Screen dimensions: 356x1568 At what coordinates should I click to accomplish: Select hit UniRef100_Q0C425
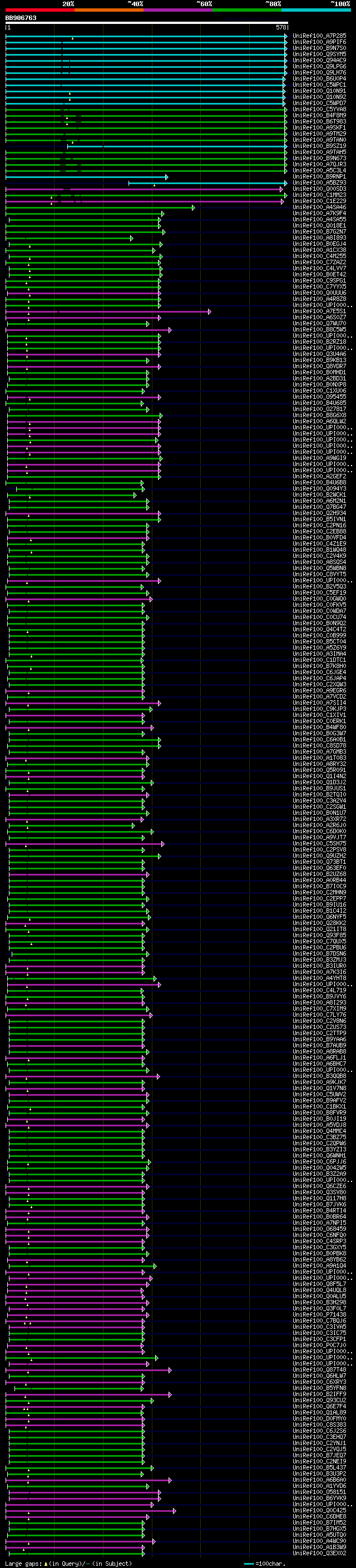319,1510
